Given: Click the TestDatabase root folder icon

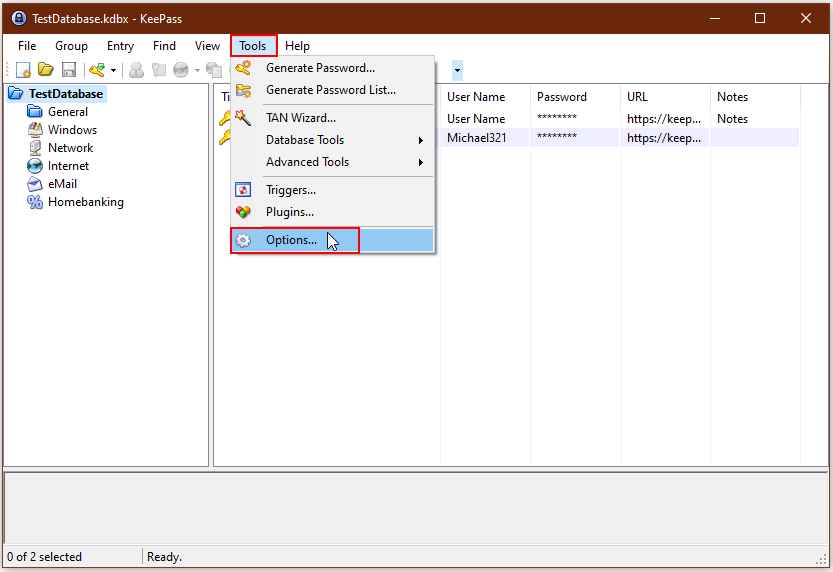Looking at the screenshot, I should (x=16, y=94).
